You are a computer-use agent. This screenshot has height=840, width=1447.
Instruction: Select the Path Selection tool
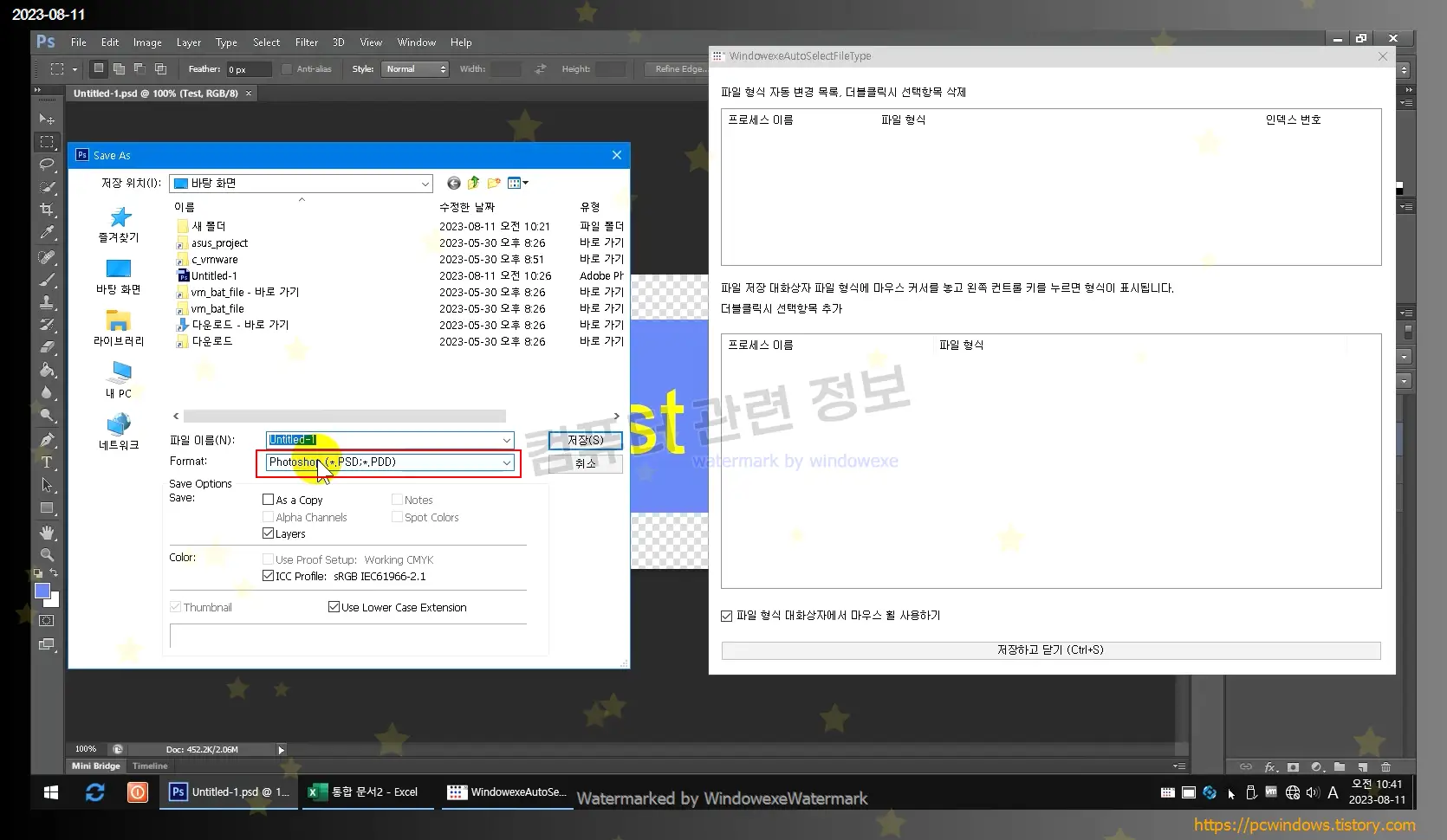click(x=47, y=485)
